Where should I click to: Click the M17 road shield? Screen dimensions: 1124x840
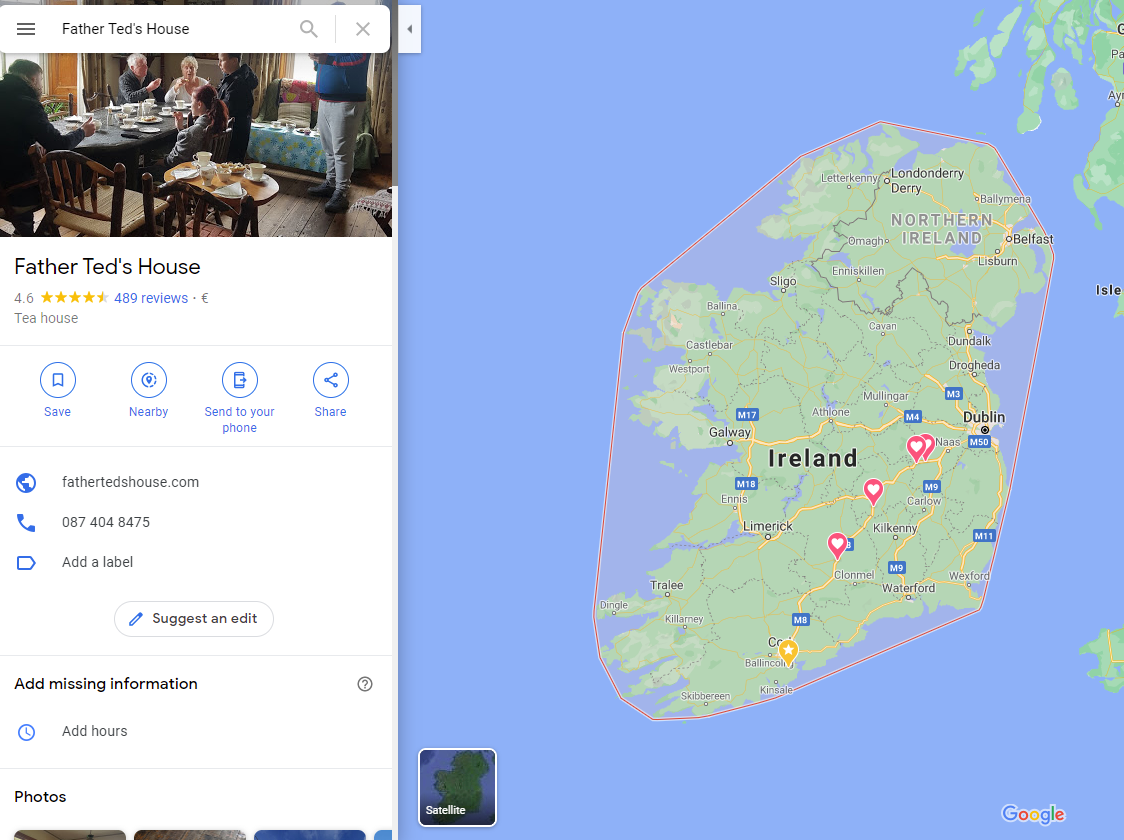click(747, 415)
